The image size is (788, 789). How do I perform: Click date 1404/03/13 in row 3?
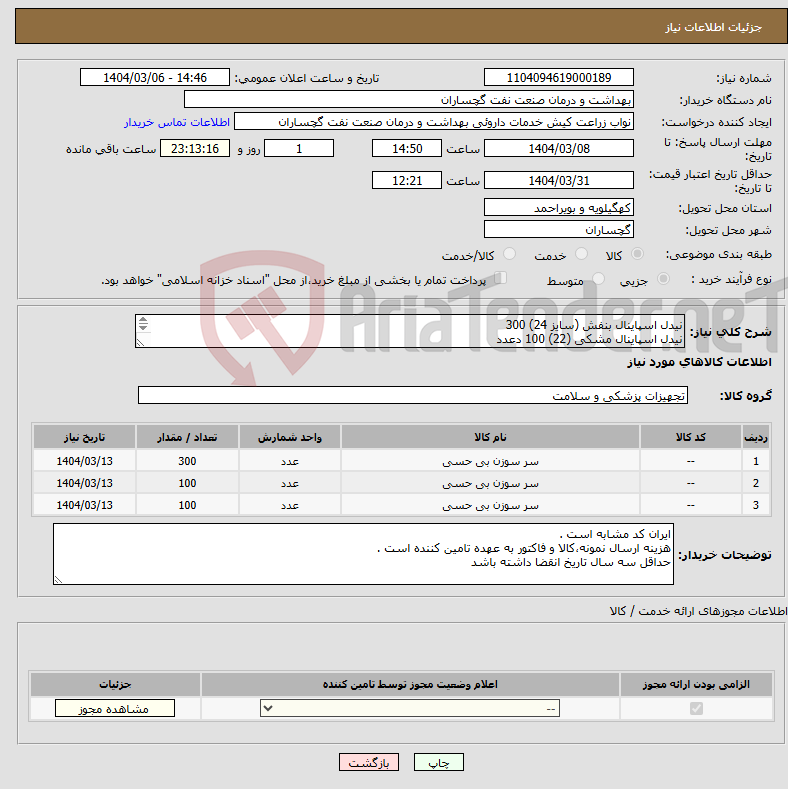(x=85, y=505)
